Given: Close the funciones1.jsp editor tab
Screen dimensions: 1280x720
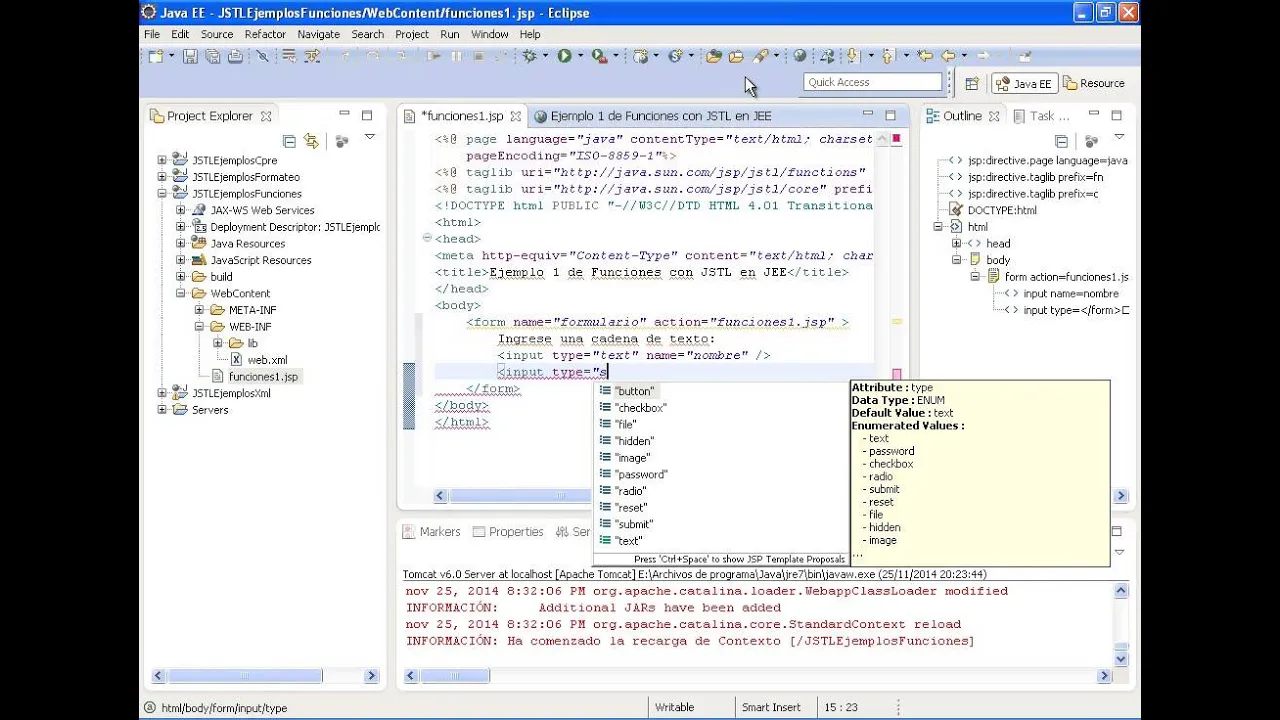Looking at the screenshot, I should 515,116.
